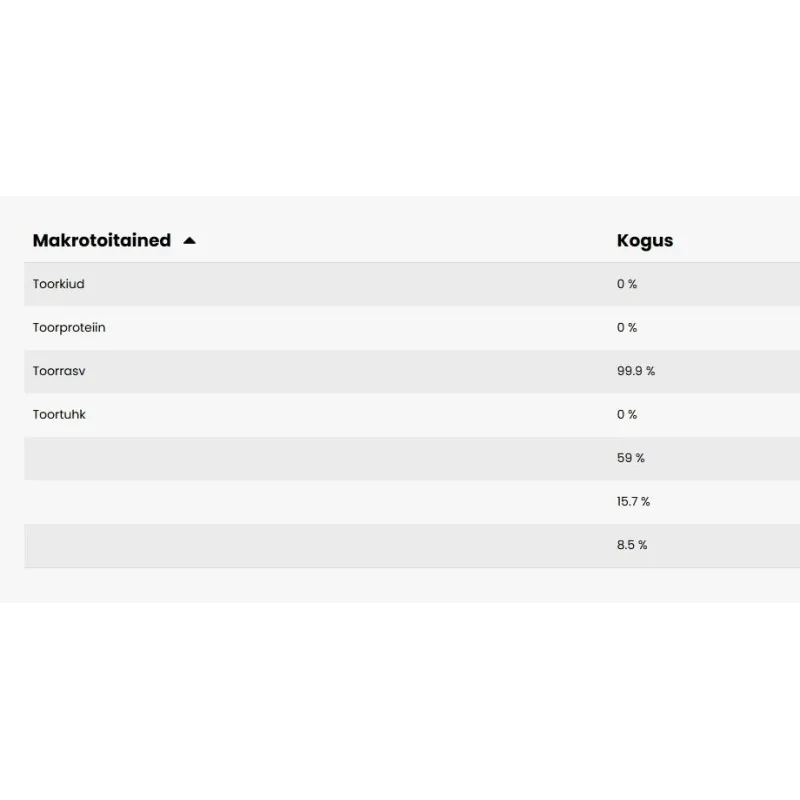This screenshot has width=800, height=800.
Task: Click the empty name cell beside 59 %
Action: pos(300,458)
